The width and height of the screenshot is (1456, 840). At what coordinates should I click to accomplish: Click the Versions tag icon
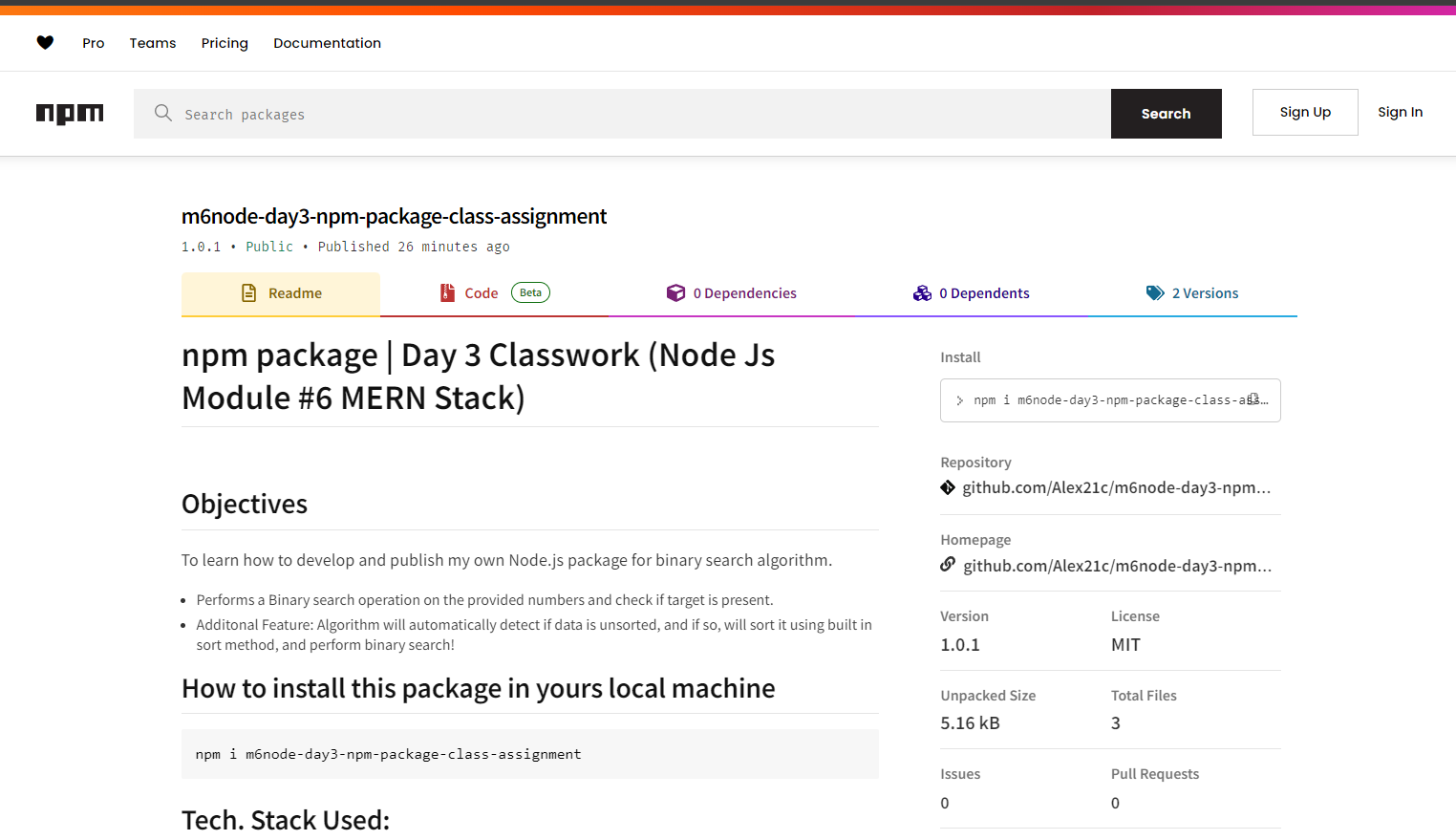[1155, 293]
